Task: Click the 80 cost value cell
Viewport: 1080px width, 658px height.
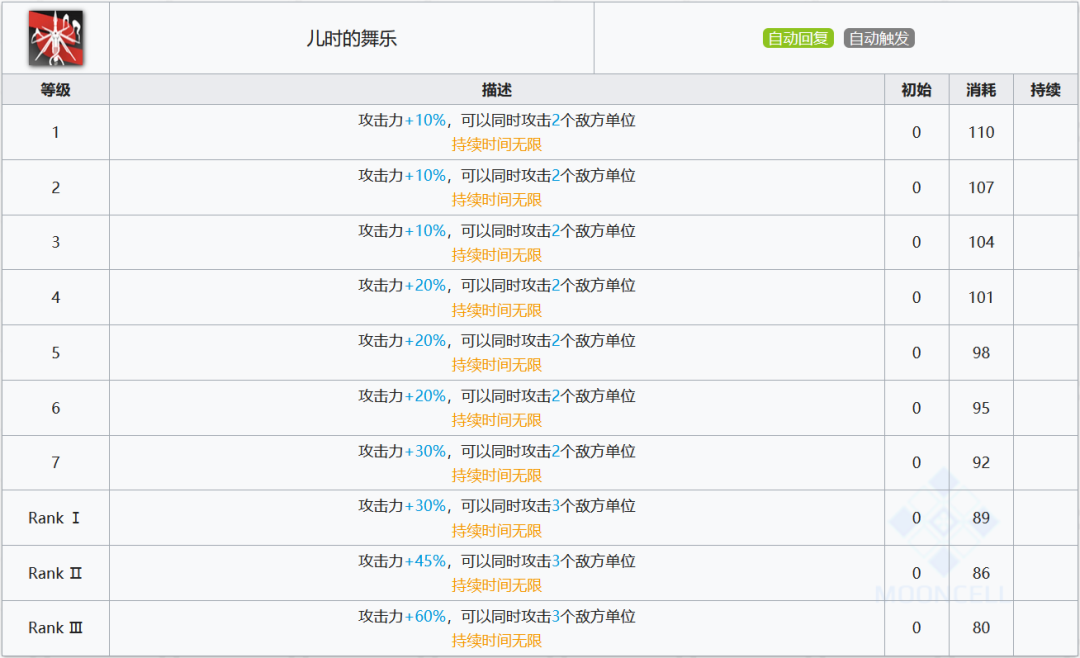Action: tap(981, 628)
